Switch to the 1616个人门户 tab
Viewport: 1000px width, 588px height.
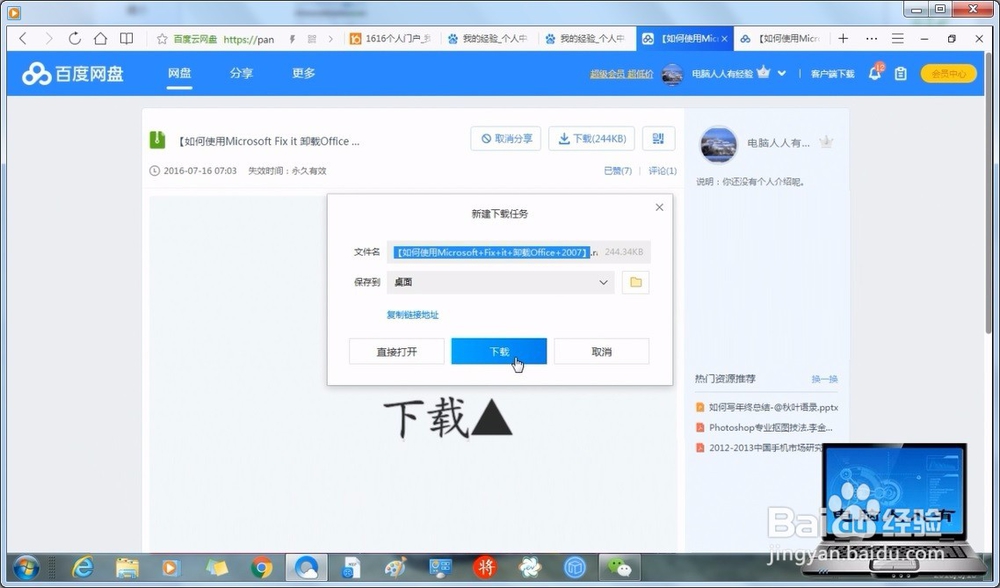tap(392, 39)
